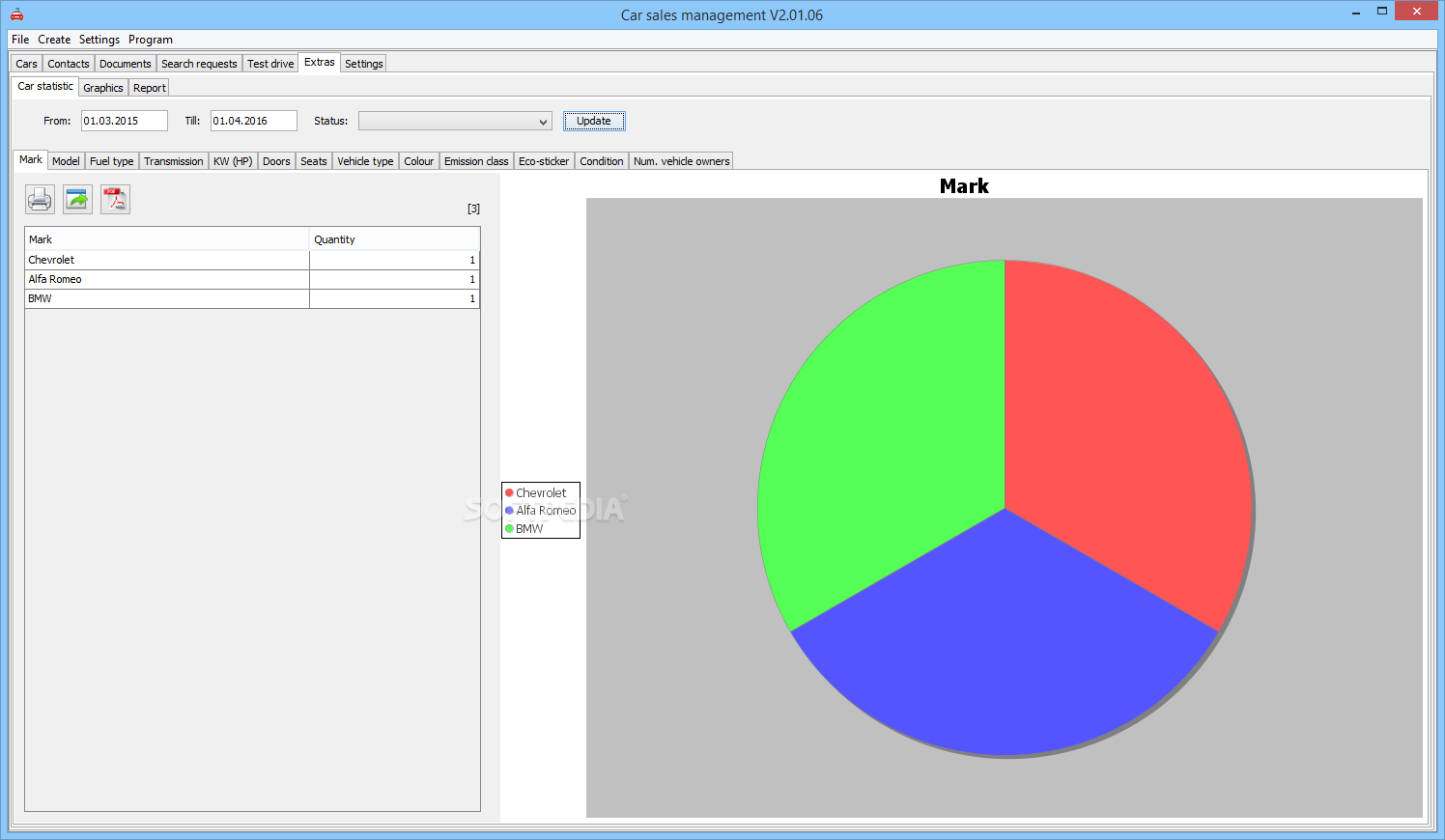Print the mark statistic table
1445x840 pixels.
(40, 200)
